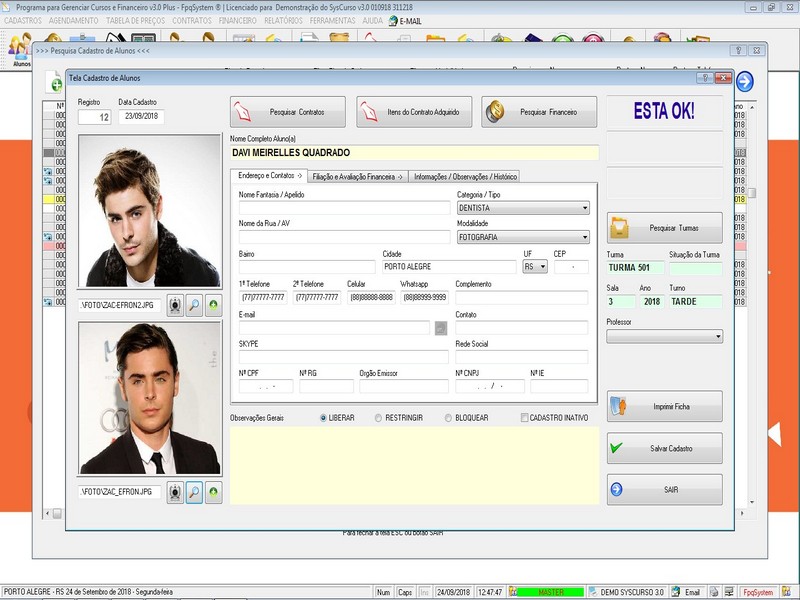800x600 pixels.
Task: Click the help icon of Pesquisa Cadastro window
Action: click(738, 50)
